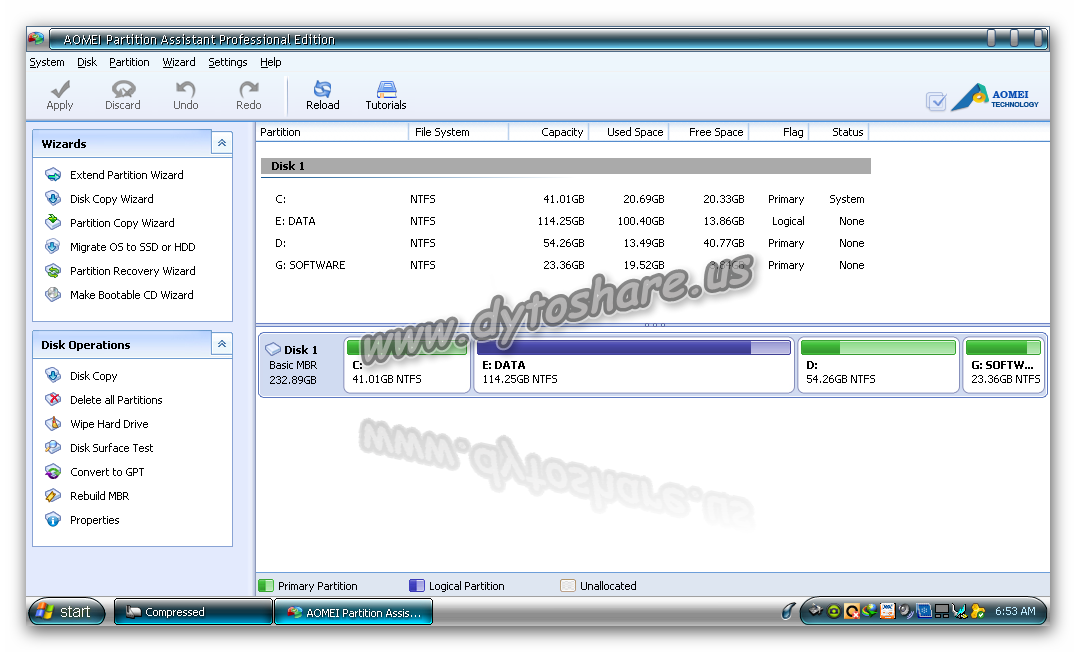Click the Disk 1 drive icon
The height and width of the screenshot is (652, 1076).
coord(272,349)
